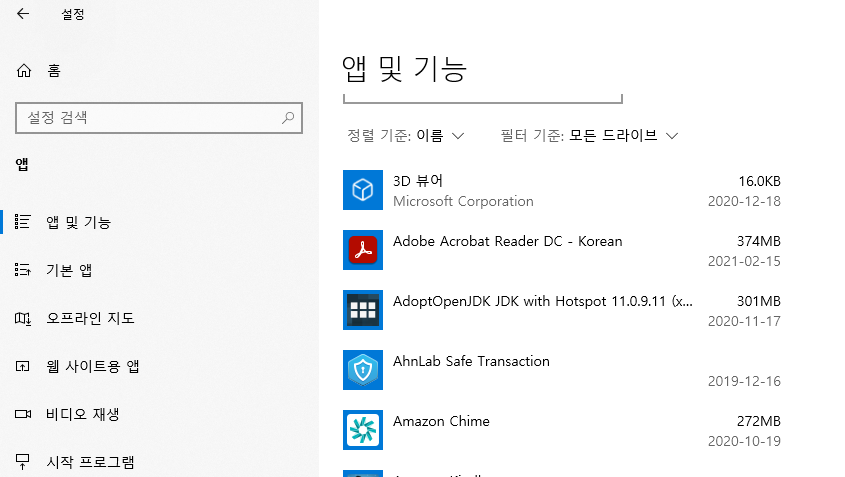This screenshot has height=477, width=845.
Task: Click the 앱 section label in sidebar
Action: (22, 164)
